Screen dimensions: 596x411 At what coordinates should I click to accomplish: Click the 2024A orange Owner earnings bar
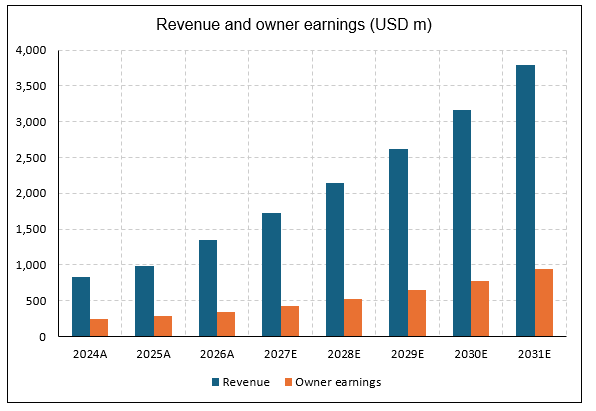pyautogui.click(x=99, y=328)
